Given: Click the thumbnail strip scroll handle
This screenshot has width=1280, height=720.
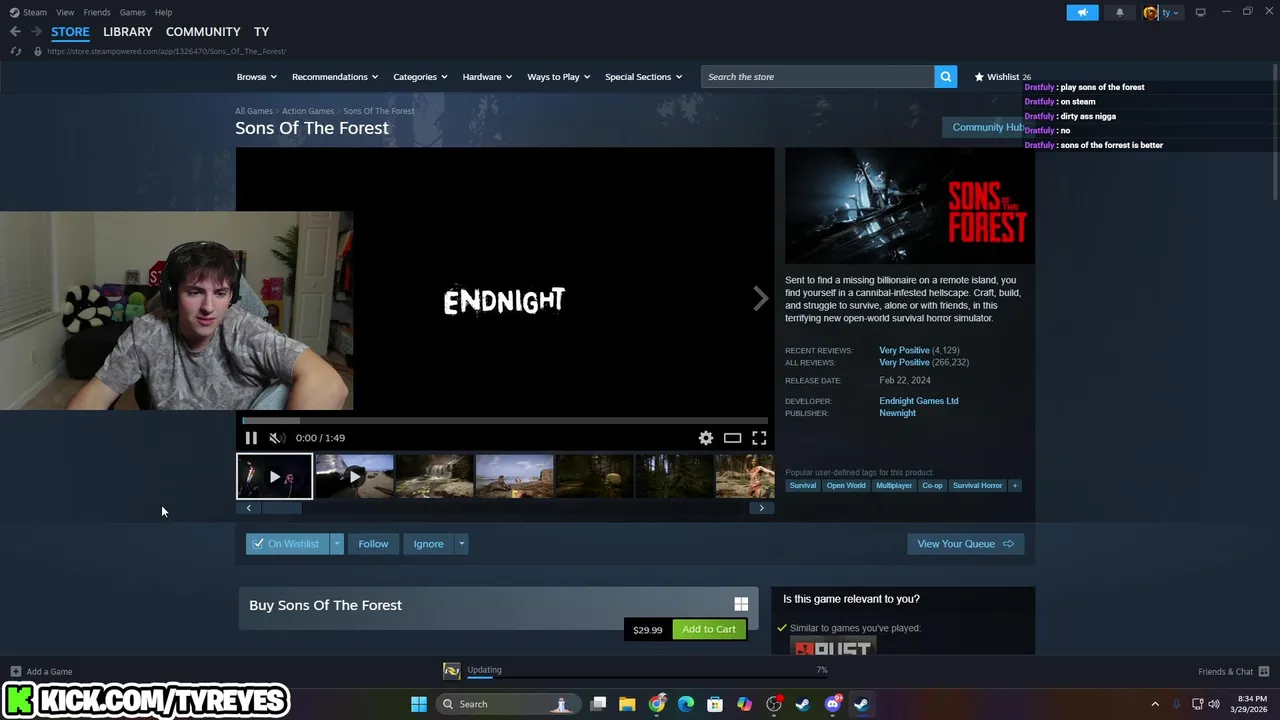Looking at the screenshot, I should pos(282,508).
